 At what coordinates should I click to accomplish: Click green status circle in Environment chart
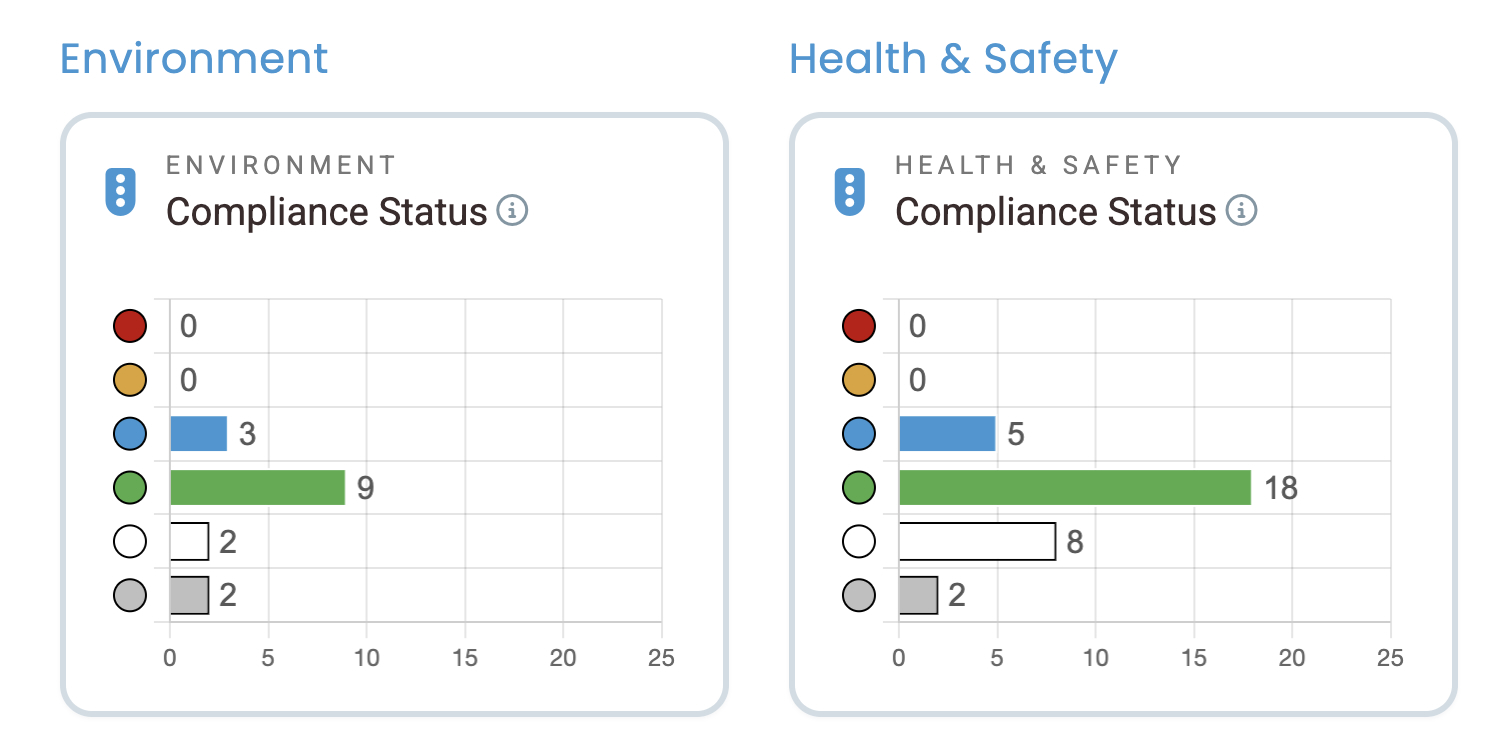130,488
